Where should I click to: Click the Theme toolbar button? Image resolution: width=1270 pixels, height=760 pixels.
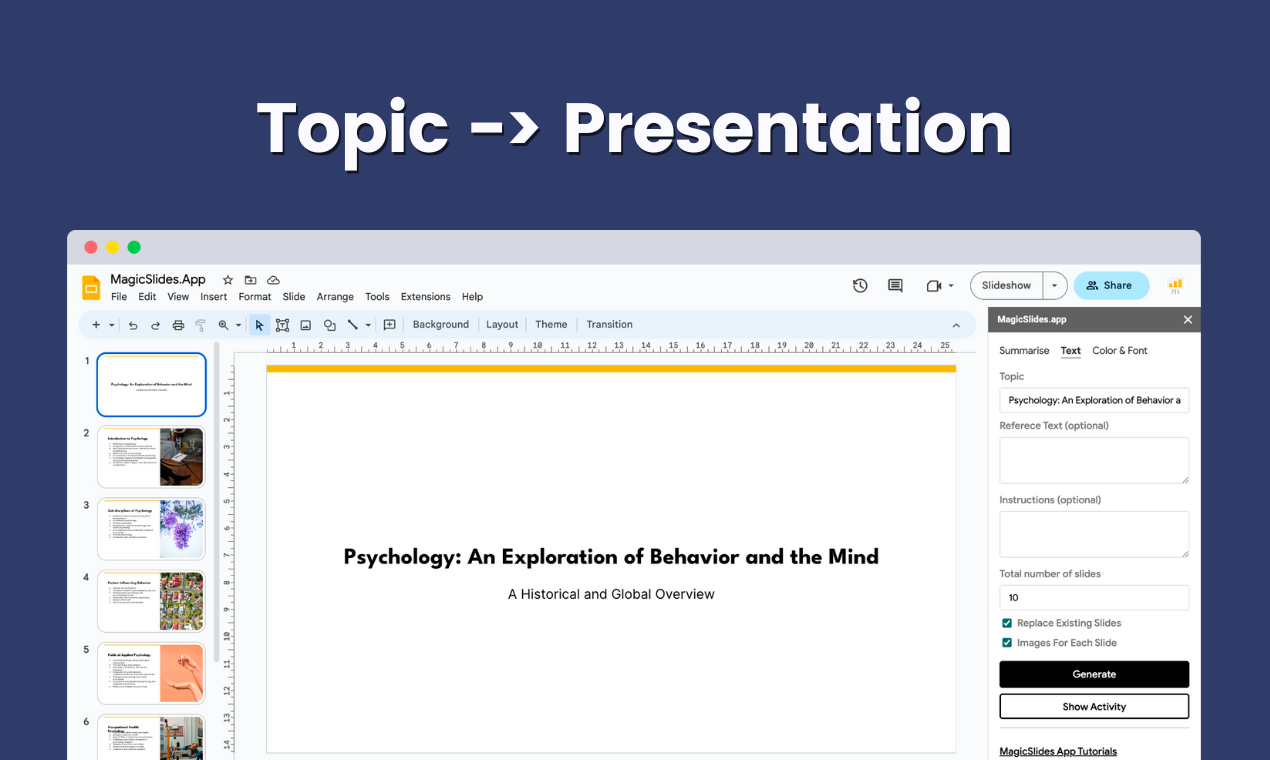551,325
